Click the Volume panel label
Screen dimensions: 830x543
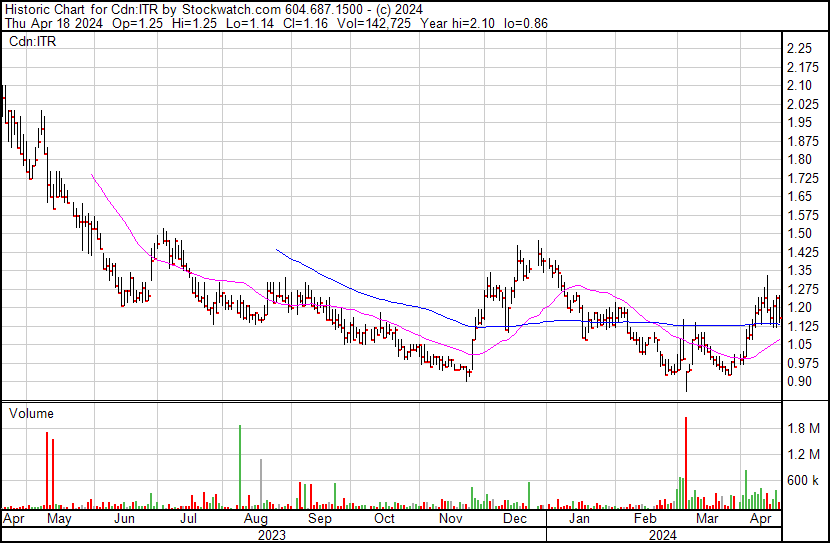click(32, 413)
